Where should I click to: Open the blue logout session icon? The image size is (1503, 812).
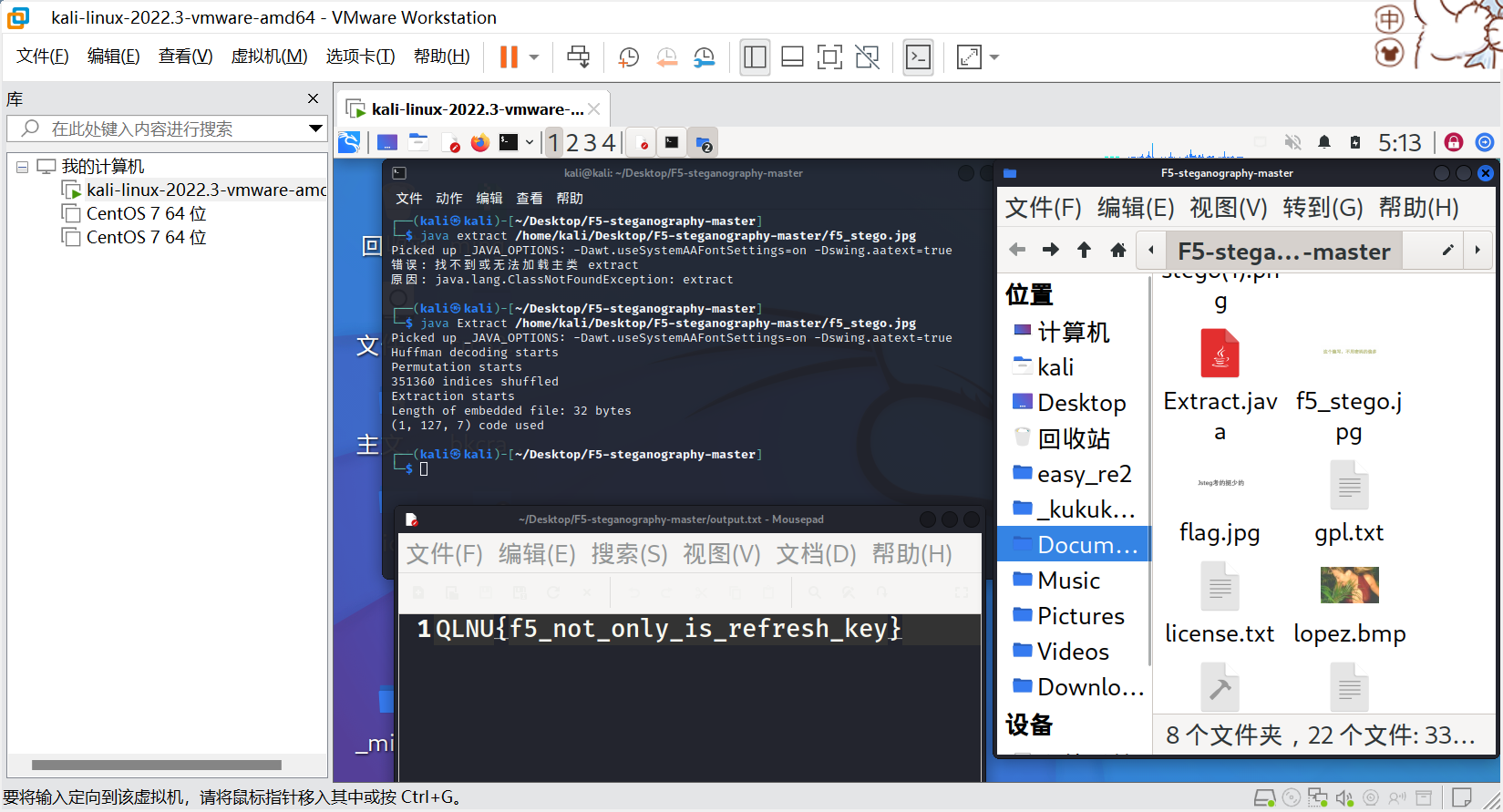pos(1485,142)
